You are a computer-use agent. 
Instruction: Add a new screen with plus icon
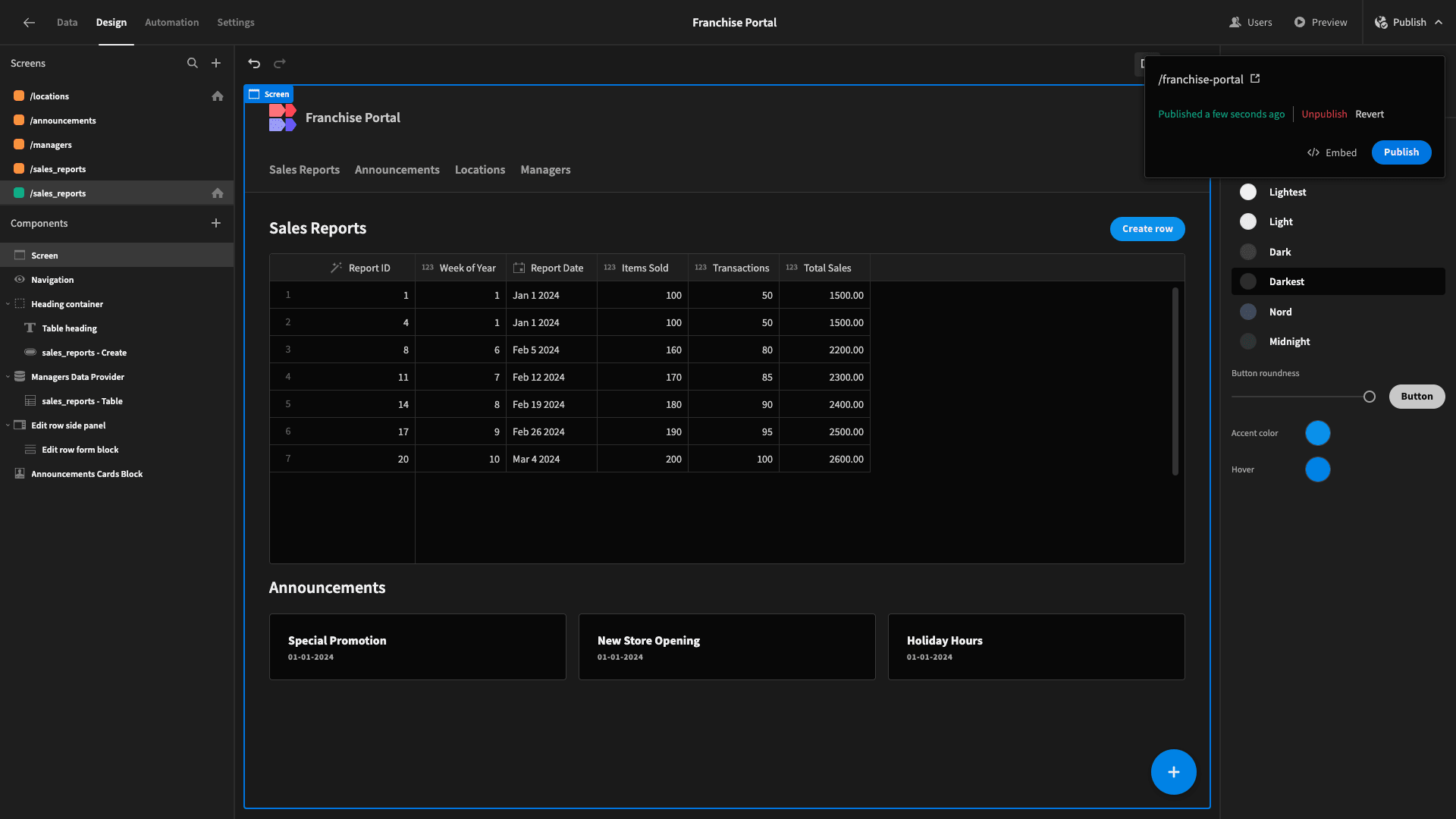point(216,64)
